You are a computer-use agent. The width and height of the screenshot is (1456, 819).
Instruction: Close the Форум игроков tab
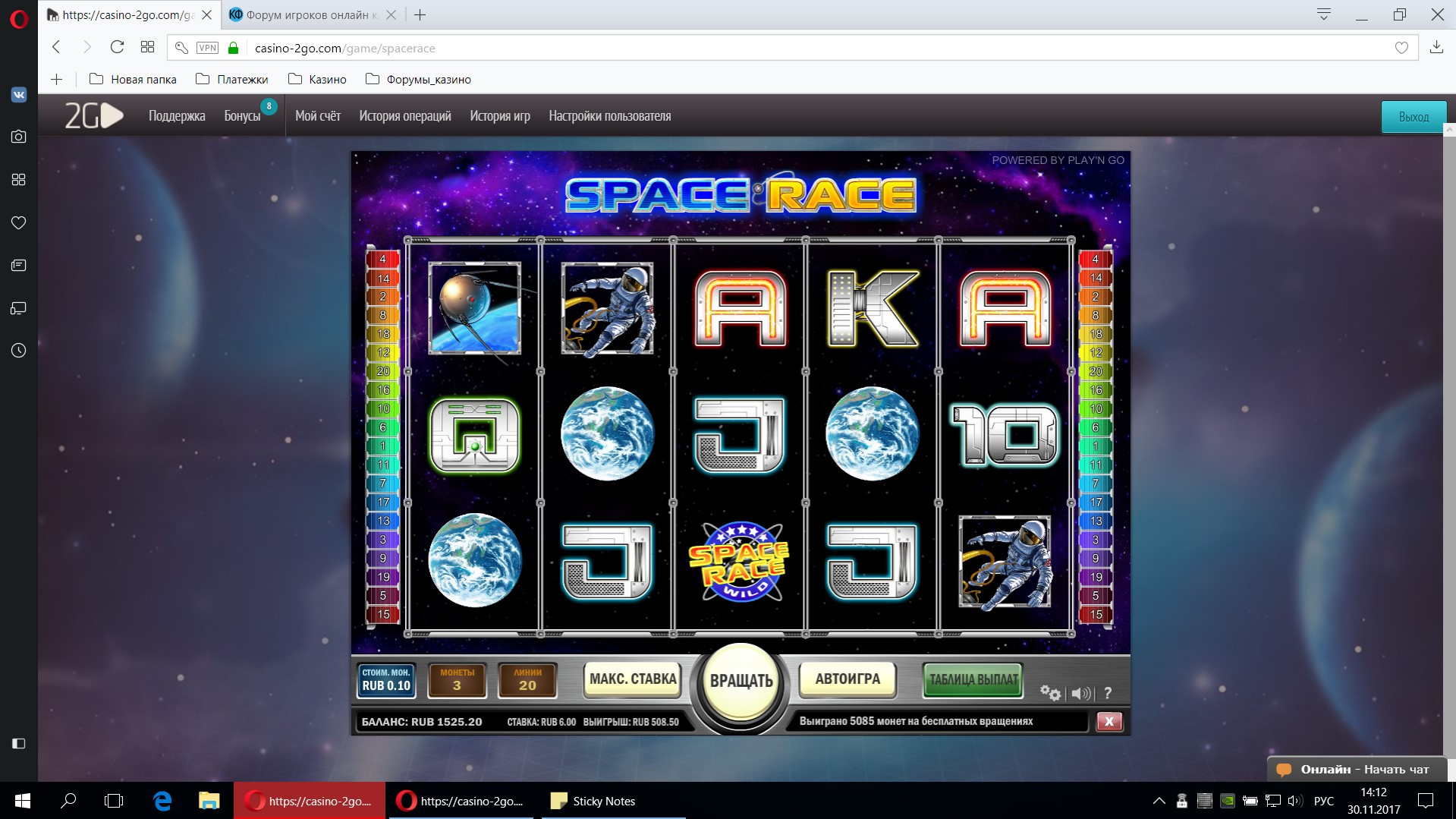[x=391, y=14]
